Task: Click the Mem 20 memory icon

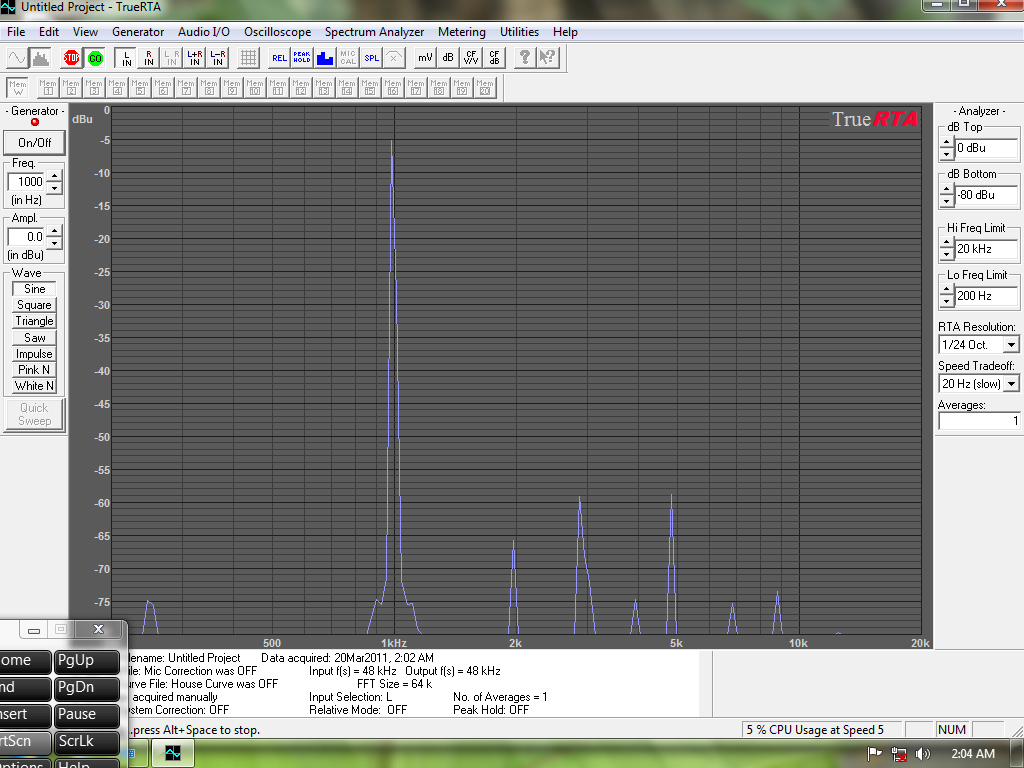Action: point(485,88)
